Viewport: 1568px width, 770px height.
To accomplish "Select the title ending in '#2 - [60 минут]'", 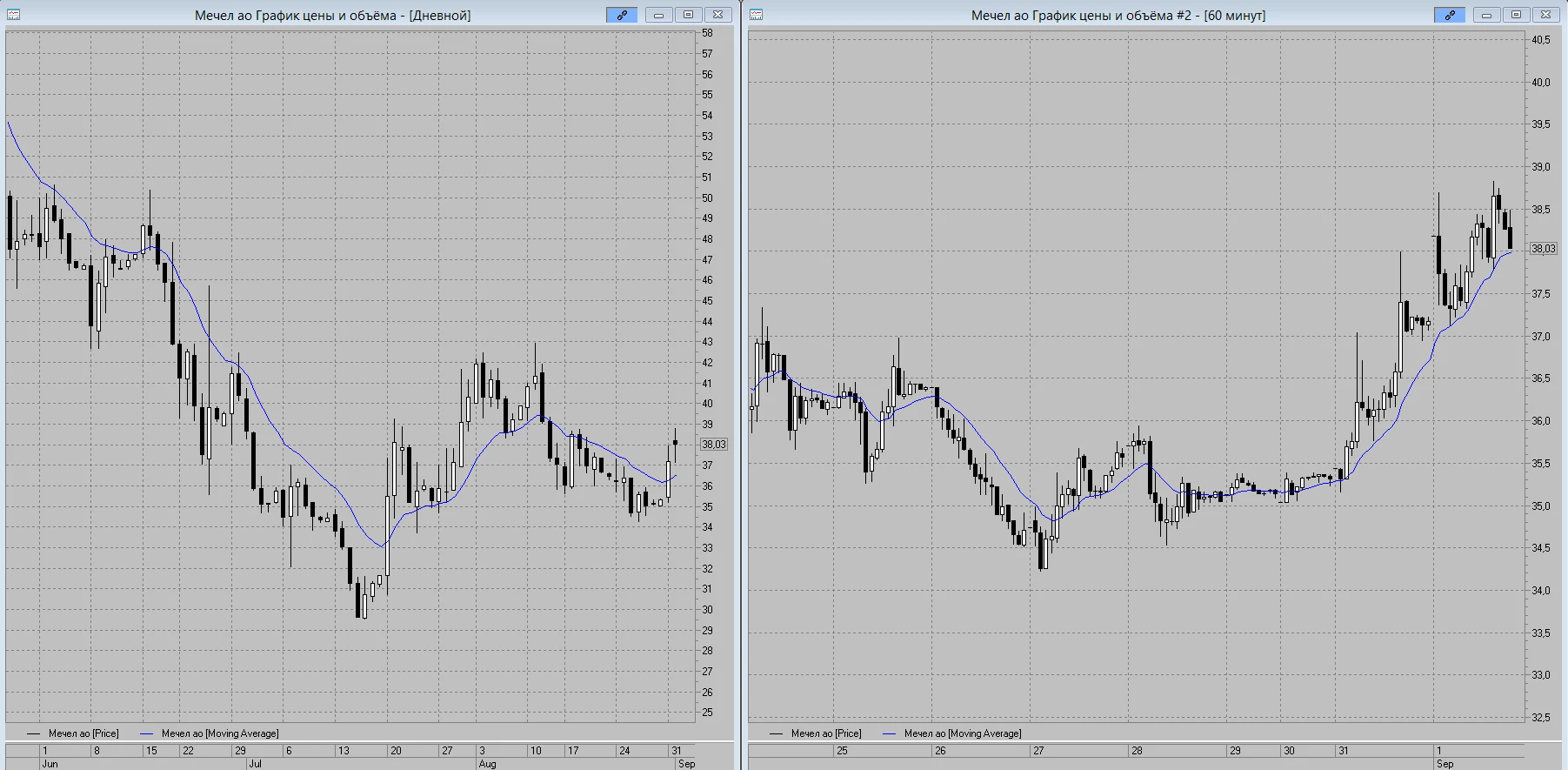I will tap(1118, 16).
